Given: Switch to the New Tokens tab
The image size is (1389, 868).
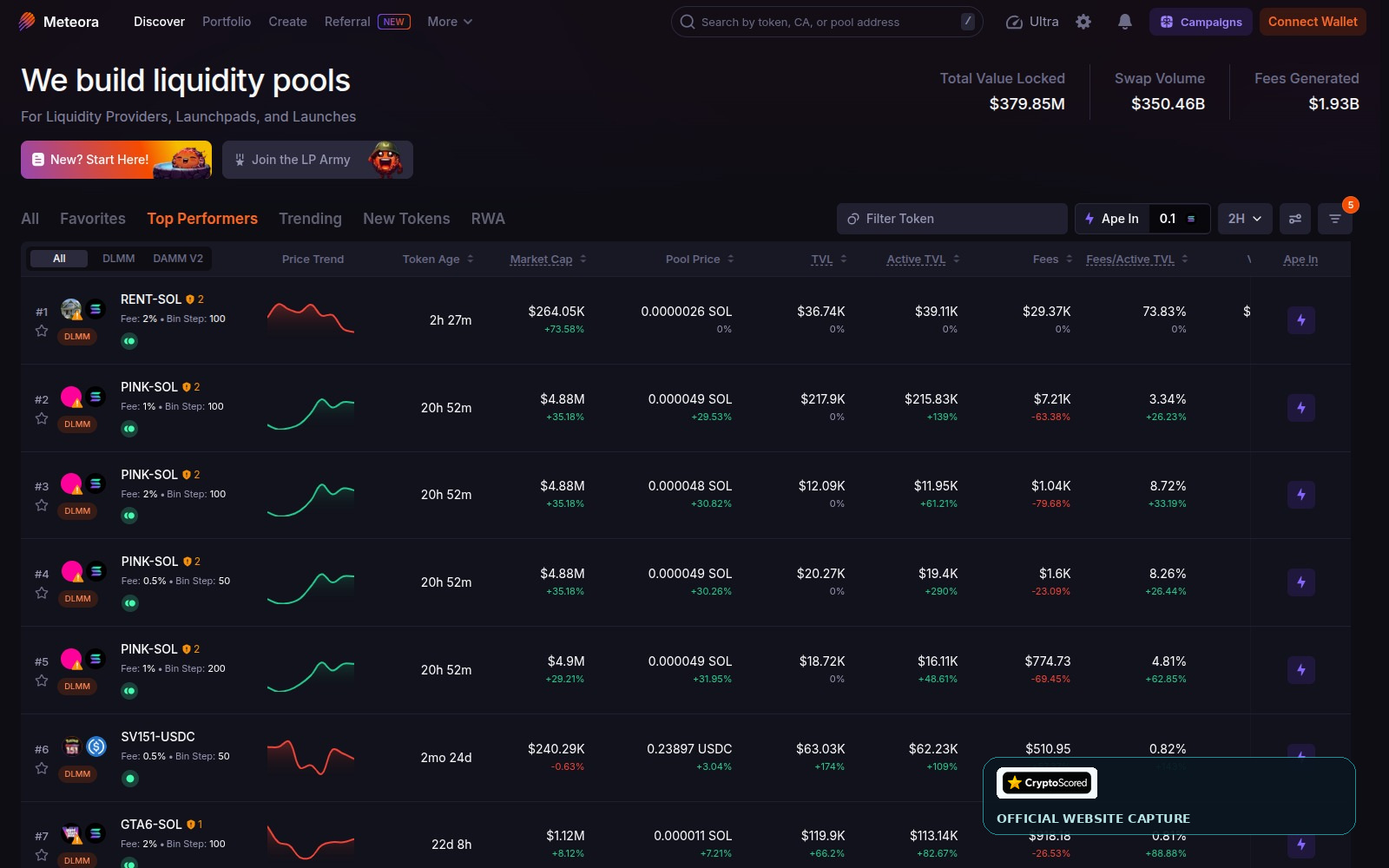Looking at the screenshot, I should 406,219.
